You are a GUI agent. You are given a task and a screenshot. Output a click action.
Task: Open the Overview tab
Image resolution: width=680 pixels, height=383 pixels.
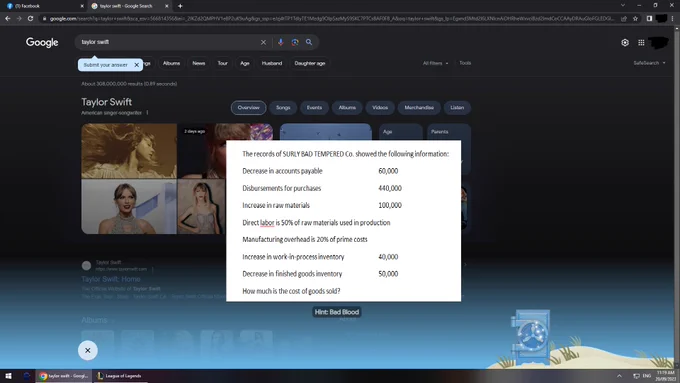[248, 108]
